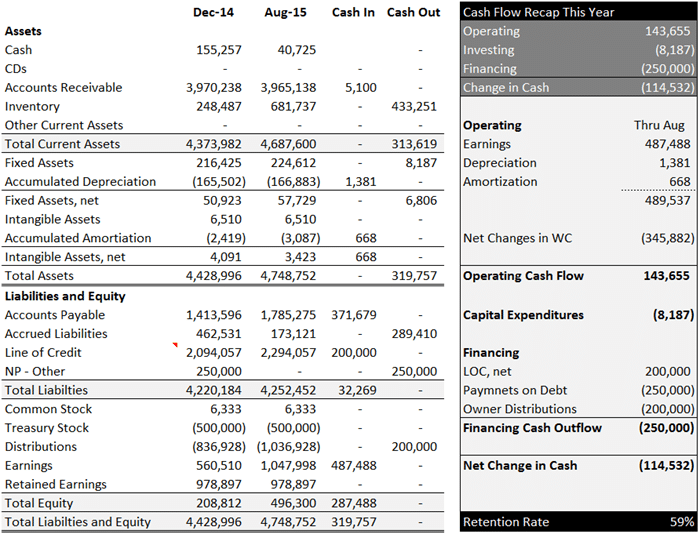Click the Total Current Assets row label

click(62, 144)
